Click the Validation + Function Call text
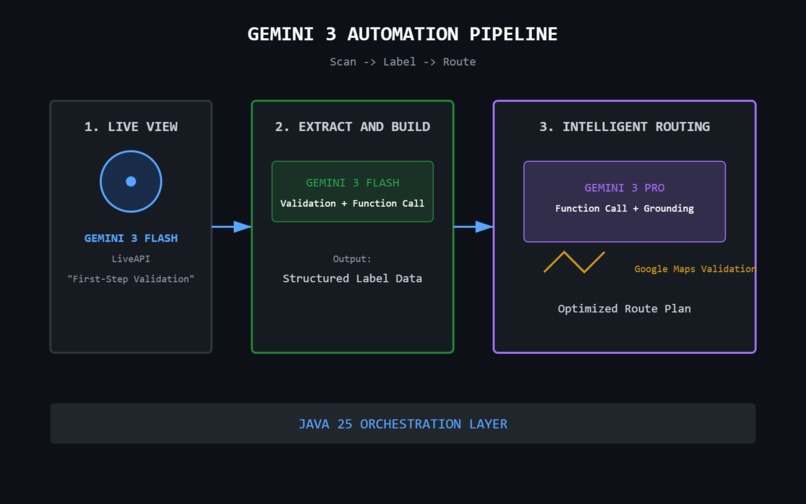 click(x=353, y=203)
